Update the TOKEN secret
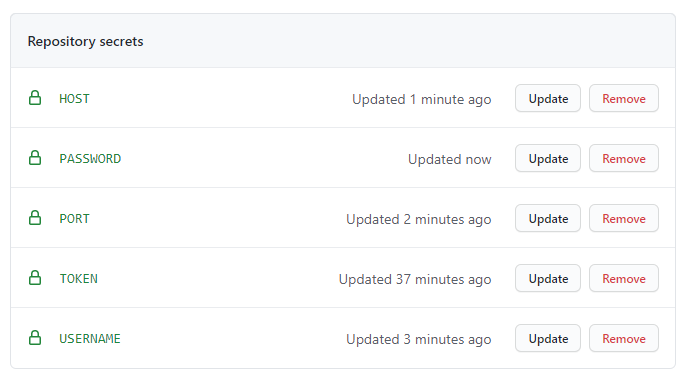 tap(548, 278)
